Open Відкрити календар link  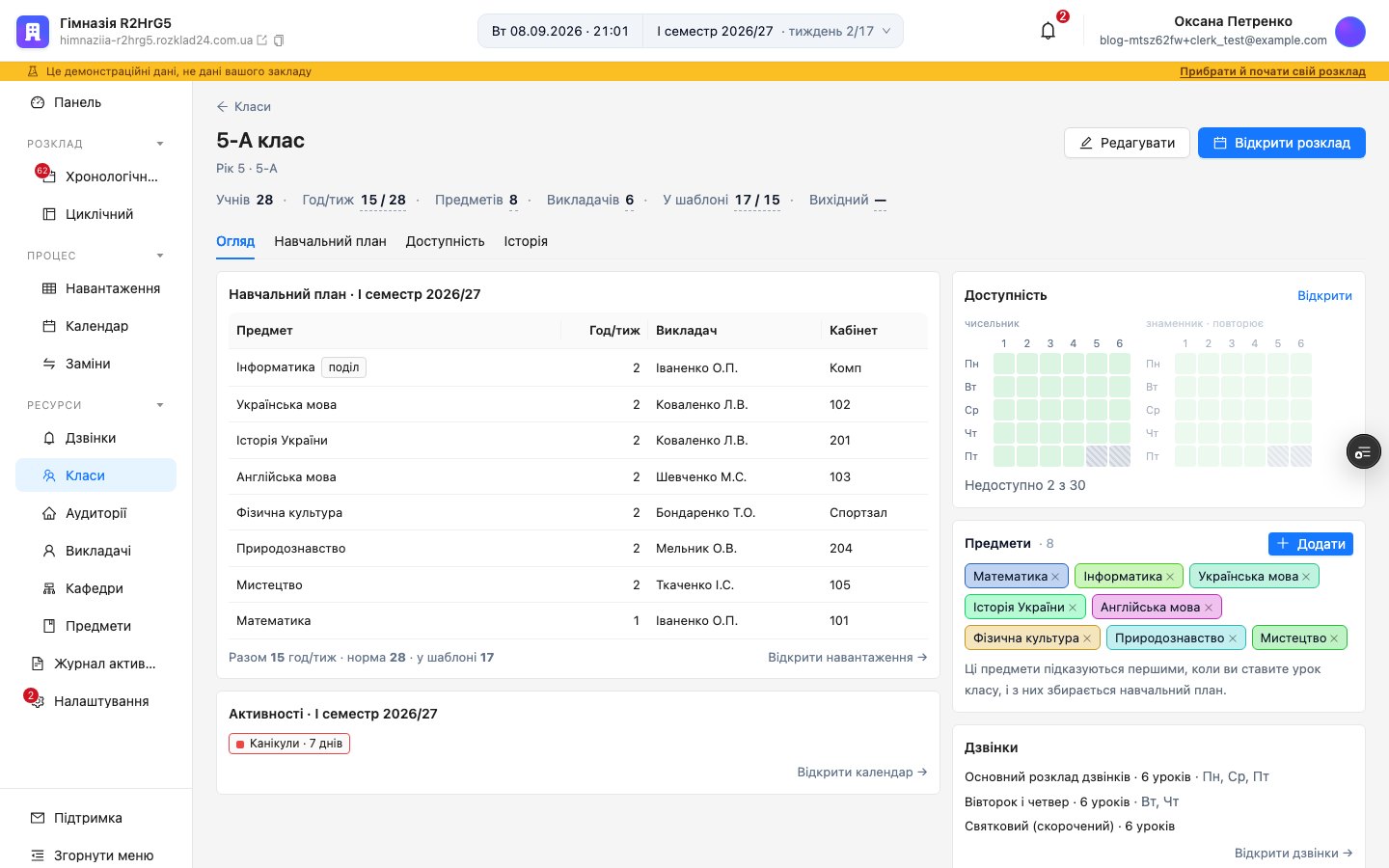862,773
